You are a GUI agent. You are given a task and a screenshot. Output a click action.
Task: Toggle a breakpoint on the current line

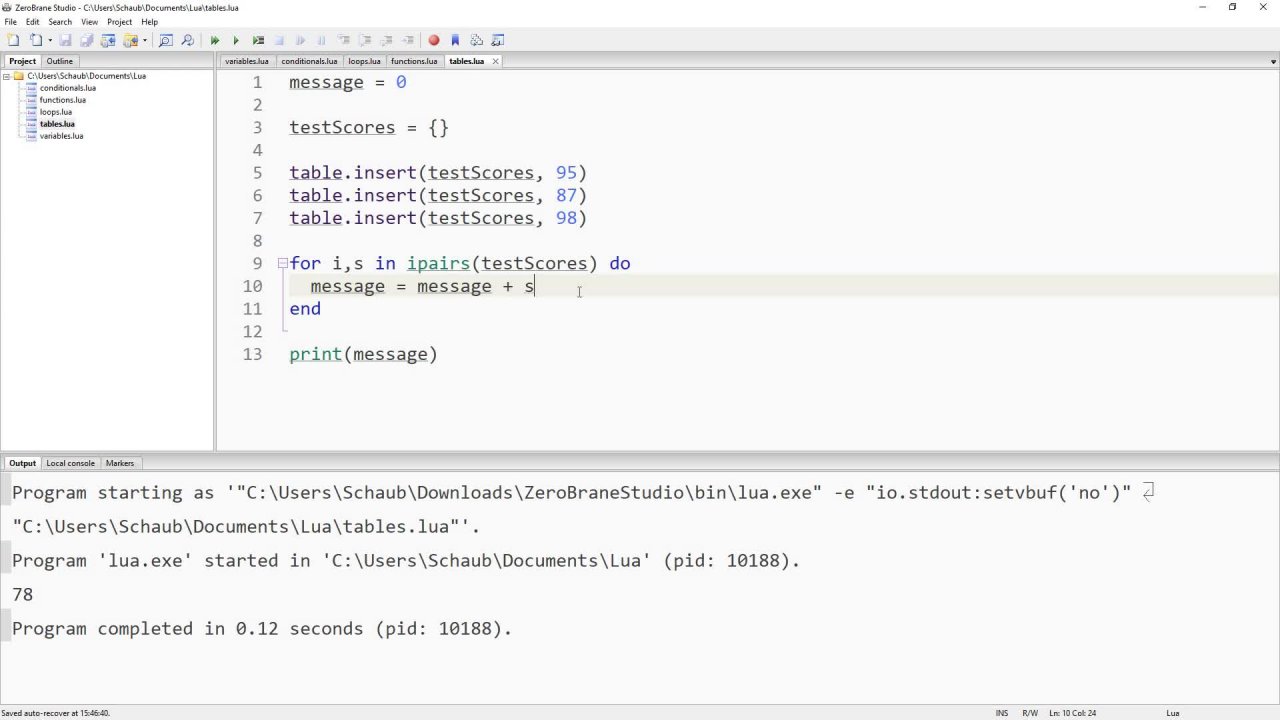click(x=434, y=40)
